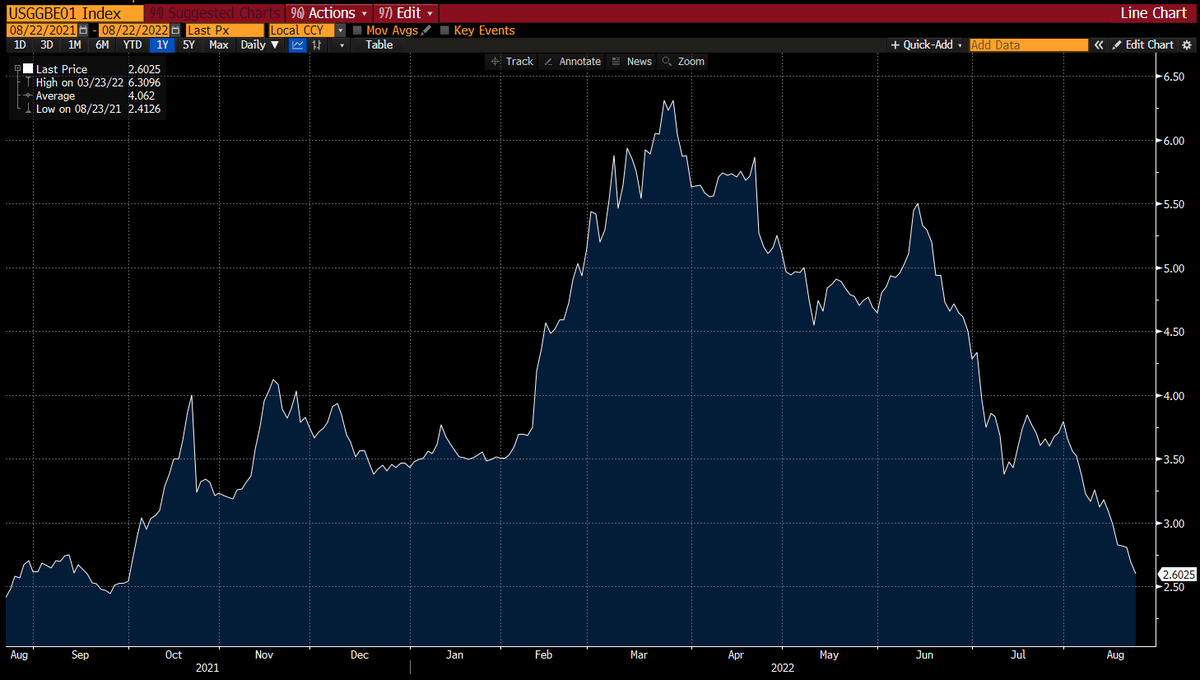The image size is (1200, 680).
Task: Click the Edit Chart button
Action: pos(1143,45)
